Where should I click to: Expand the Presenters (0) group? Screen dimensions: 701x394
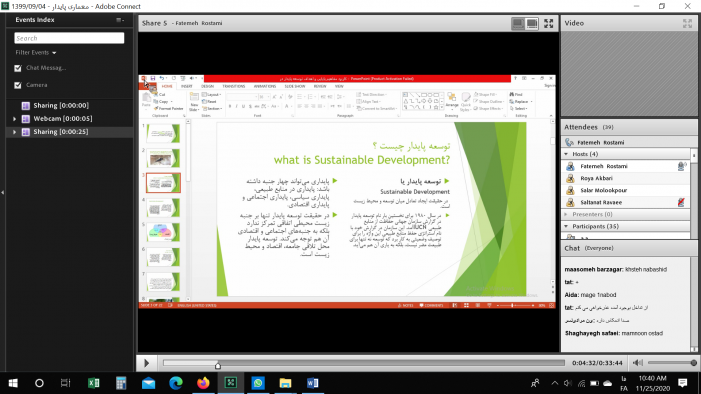coord(566,214)
